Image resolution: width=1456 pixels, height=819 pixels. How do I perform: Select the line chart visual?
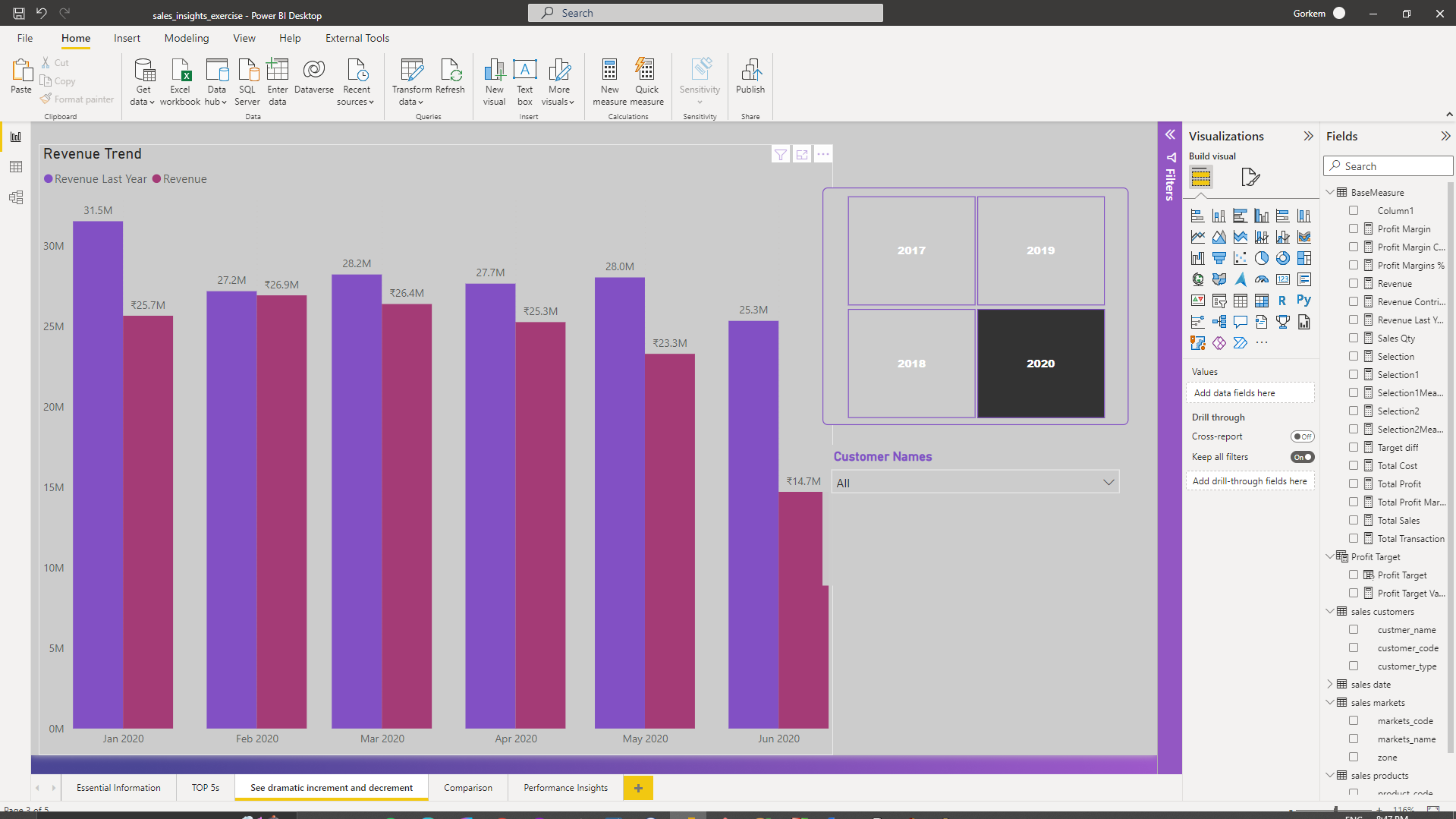(1197, 237)
